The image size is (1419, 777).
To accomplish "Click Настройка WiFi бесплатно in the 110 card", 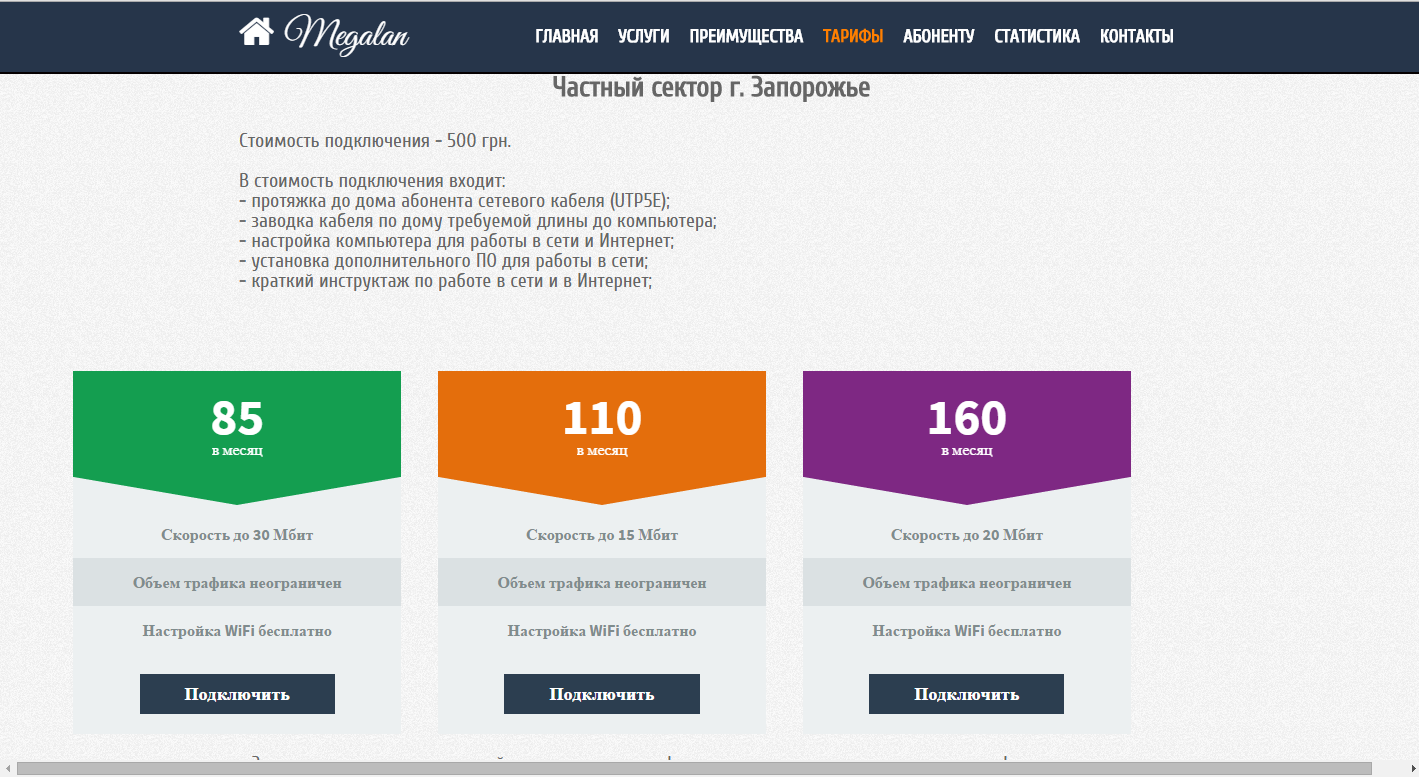I will [602, 631].
